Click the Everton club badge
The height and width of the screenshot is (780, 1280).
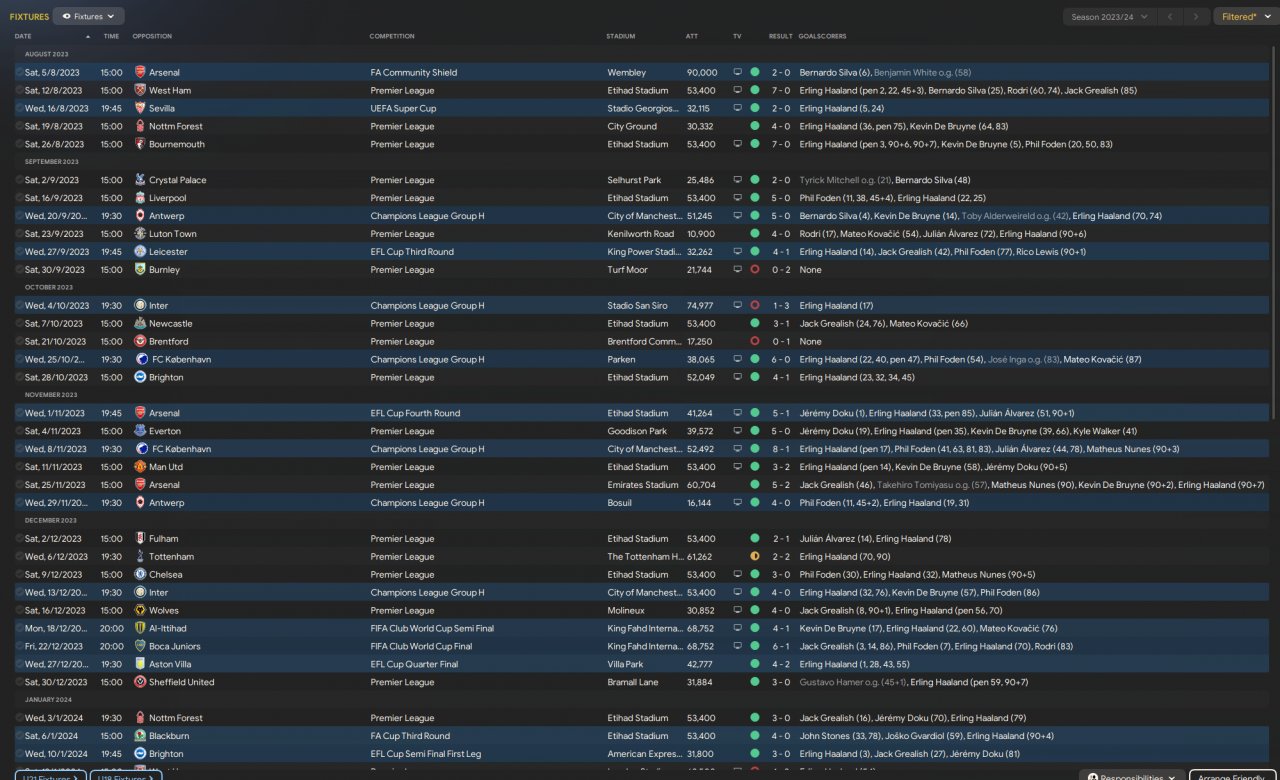140,432
